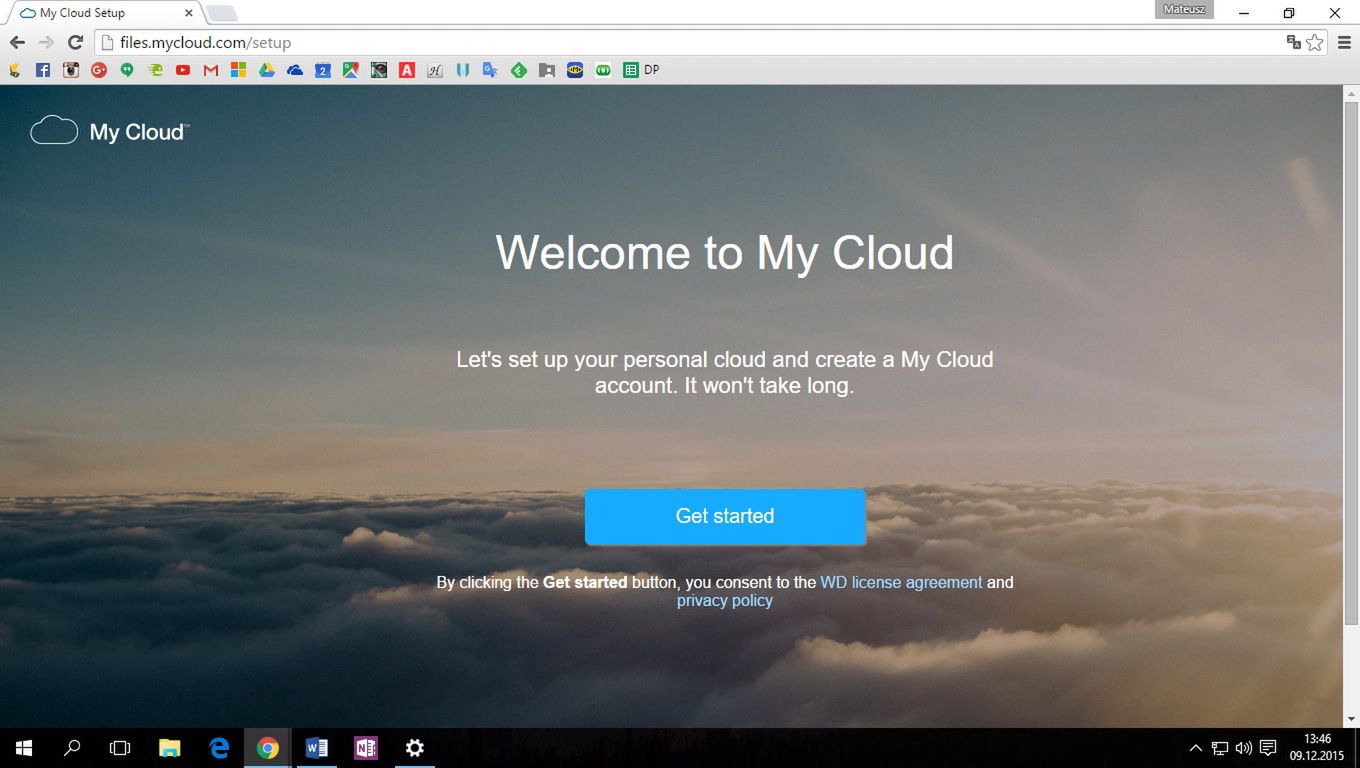
Task: Open the DP spreadsheet bookmark
Action: 641,70
